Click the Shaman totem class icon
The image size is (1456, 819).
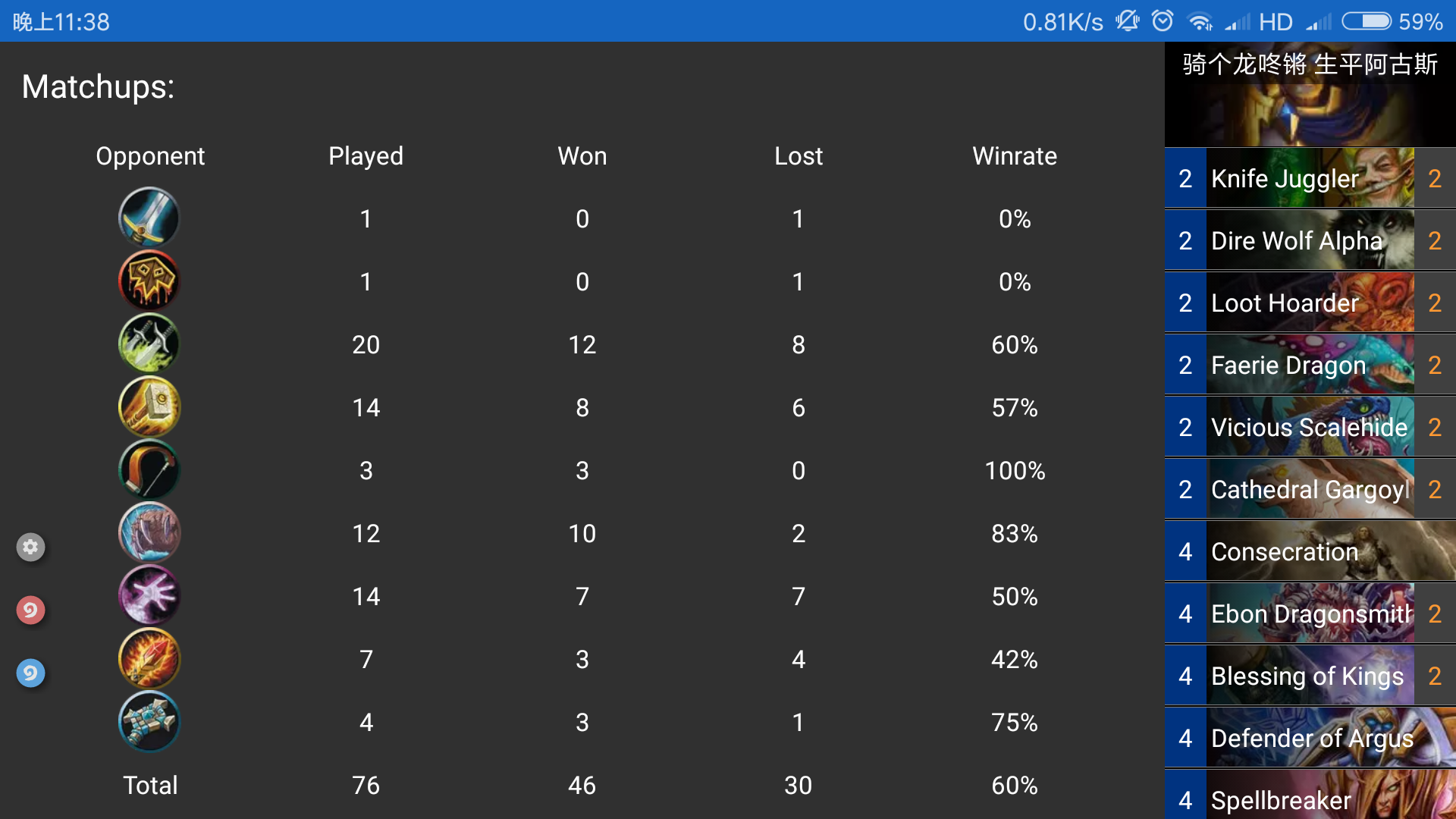149,722
